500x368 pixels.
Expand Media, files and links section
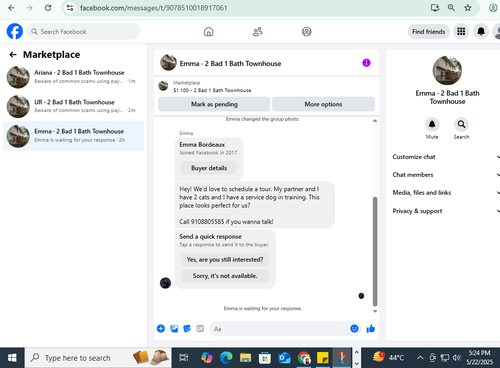click(446, 193)
